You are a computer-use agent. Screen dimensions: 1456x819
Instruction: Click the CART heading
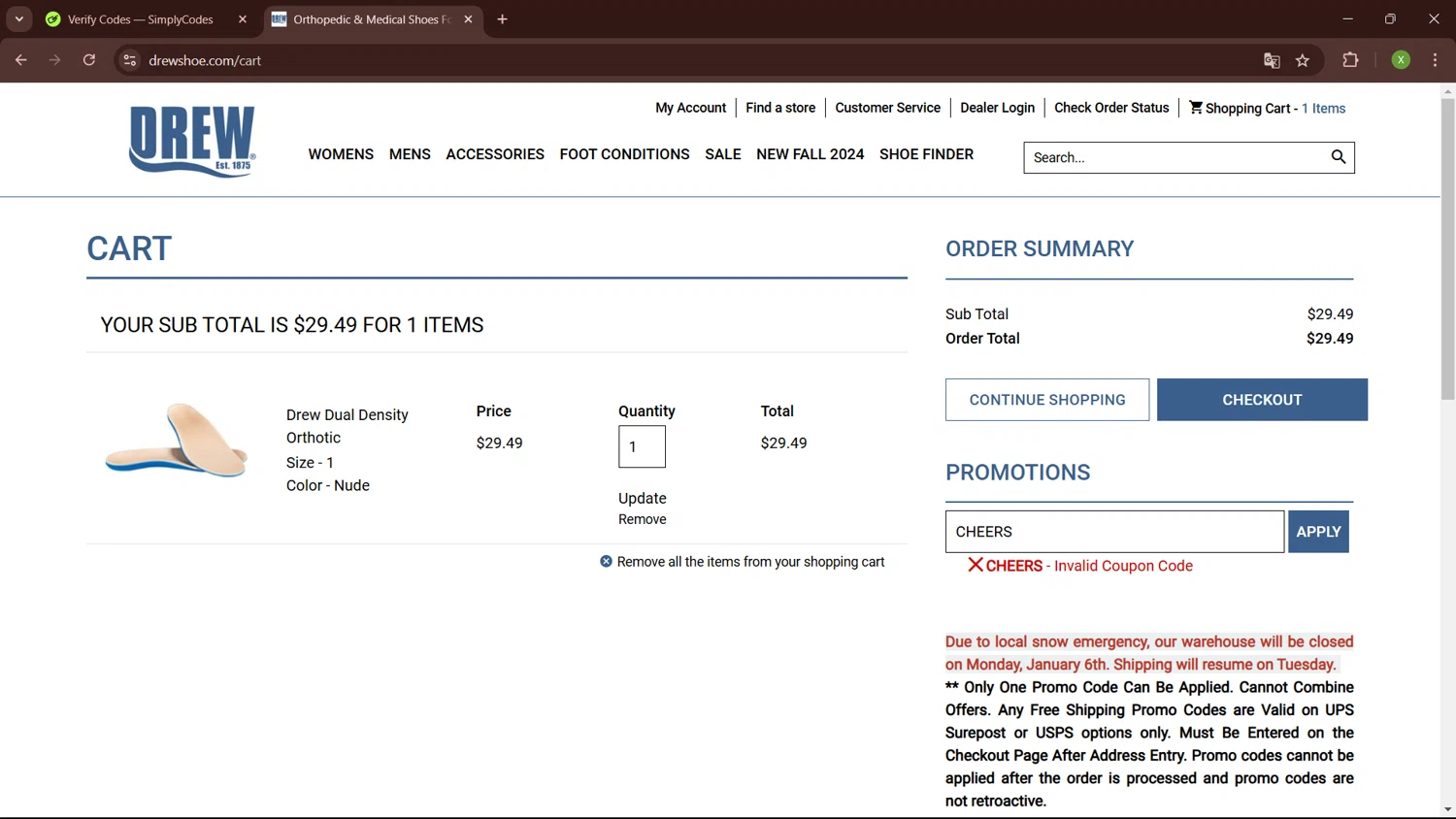click(x=129, y=248)
